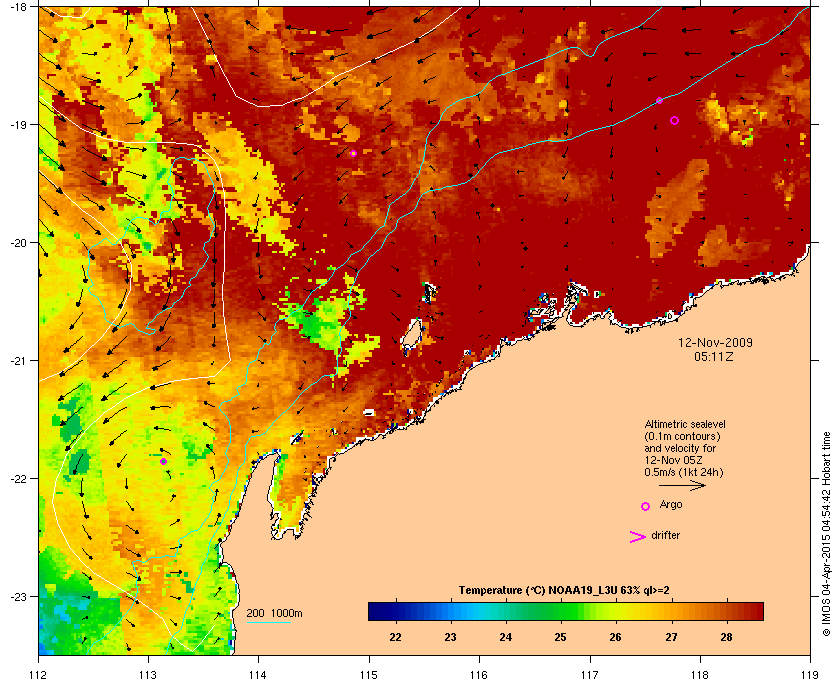Viewport: 840px width, 680px height.
Task: Click the dark blue end of the temperature colorbar
Action: point(378,611)
